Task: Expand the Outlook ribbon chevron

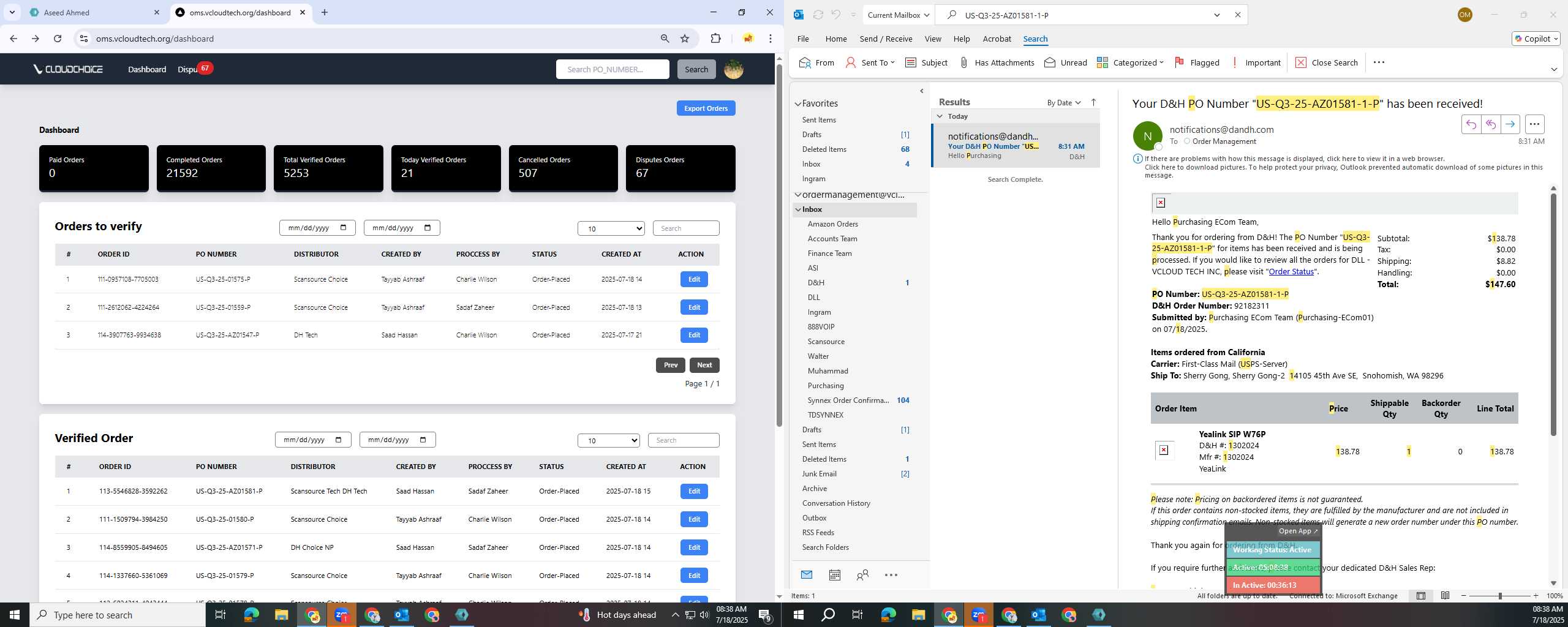Action: click(x=1554, y=69)
